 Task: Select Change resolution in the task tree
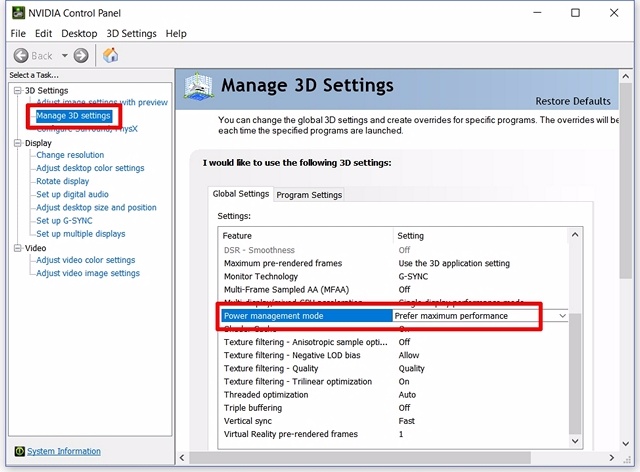(70, 155)
